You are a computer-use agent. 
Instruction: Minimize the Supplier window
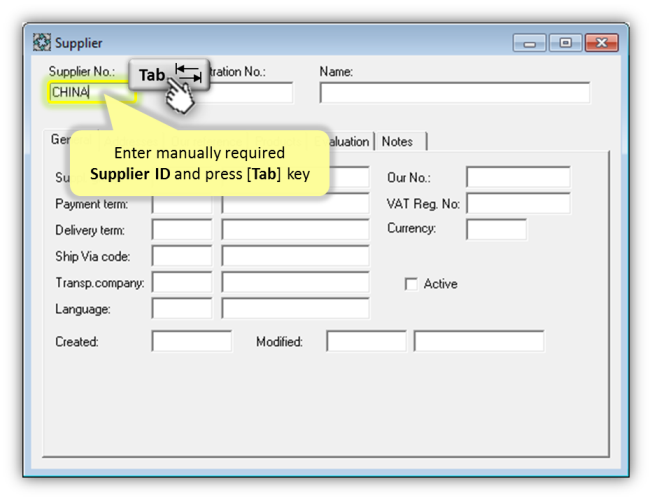529,43
